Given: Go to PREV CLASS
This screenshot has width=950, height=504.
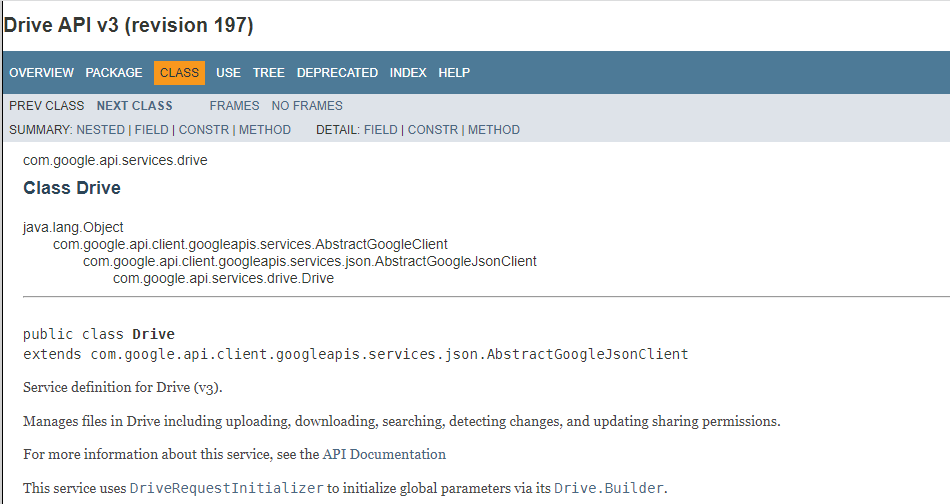Looking at the screenshot, I should tap(47, 105).
